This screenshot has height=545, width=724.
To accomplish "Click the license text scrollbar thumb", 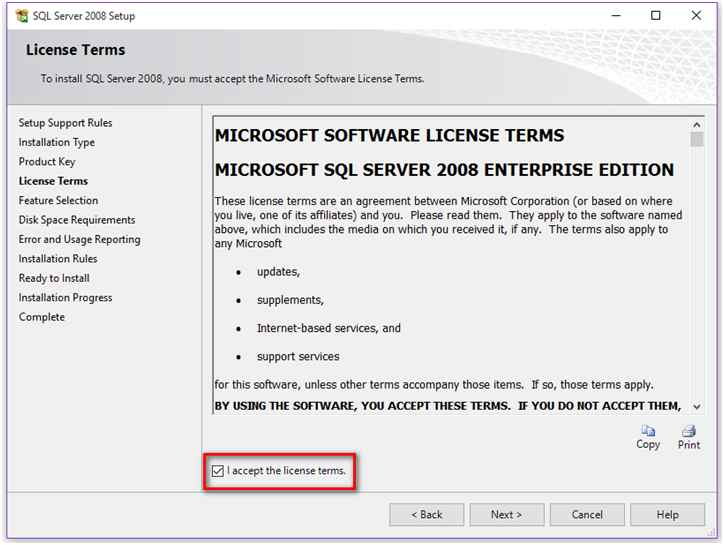I will tap(697, 139).
